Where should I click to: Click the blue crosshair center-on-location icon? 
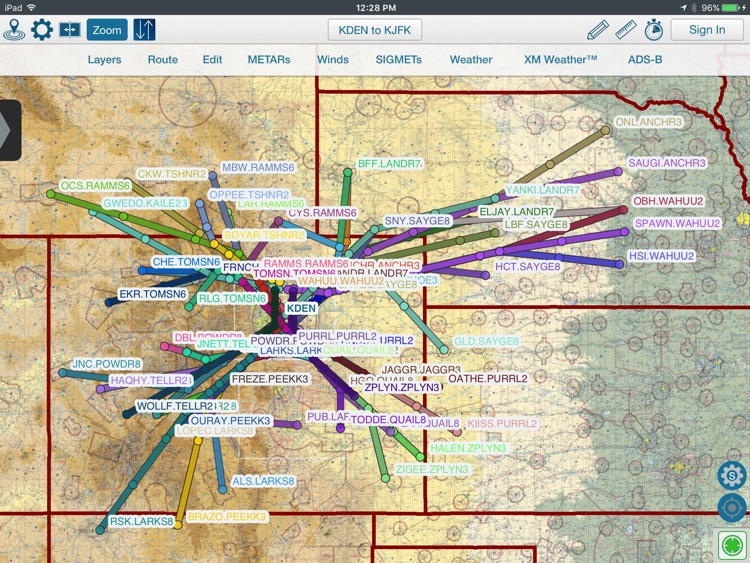[x=732, y=508]
